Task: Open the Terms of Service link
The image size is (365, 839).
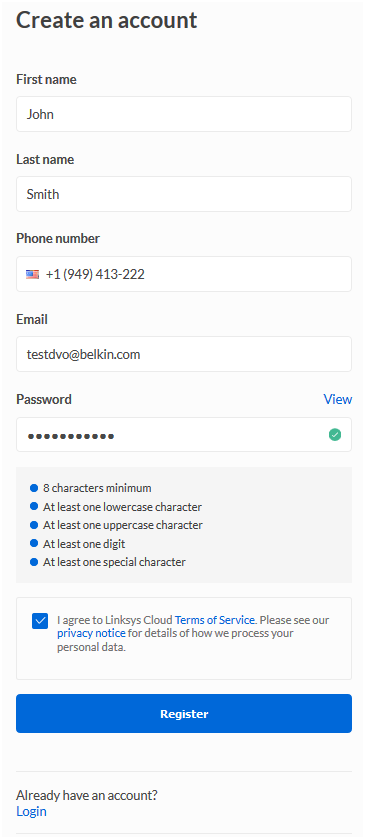Action: [215, 620]
